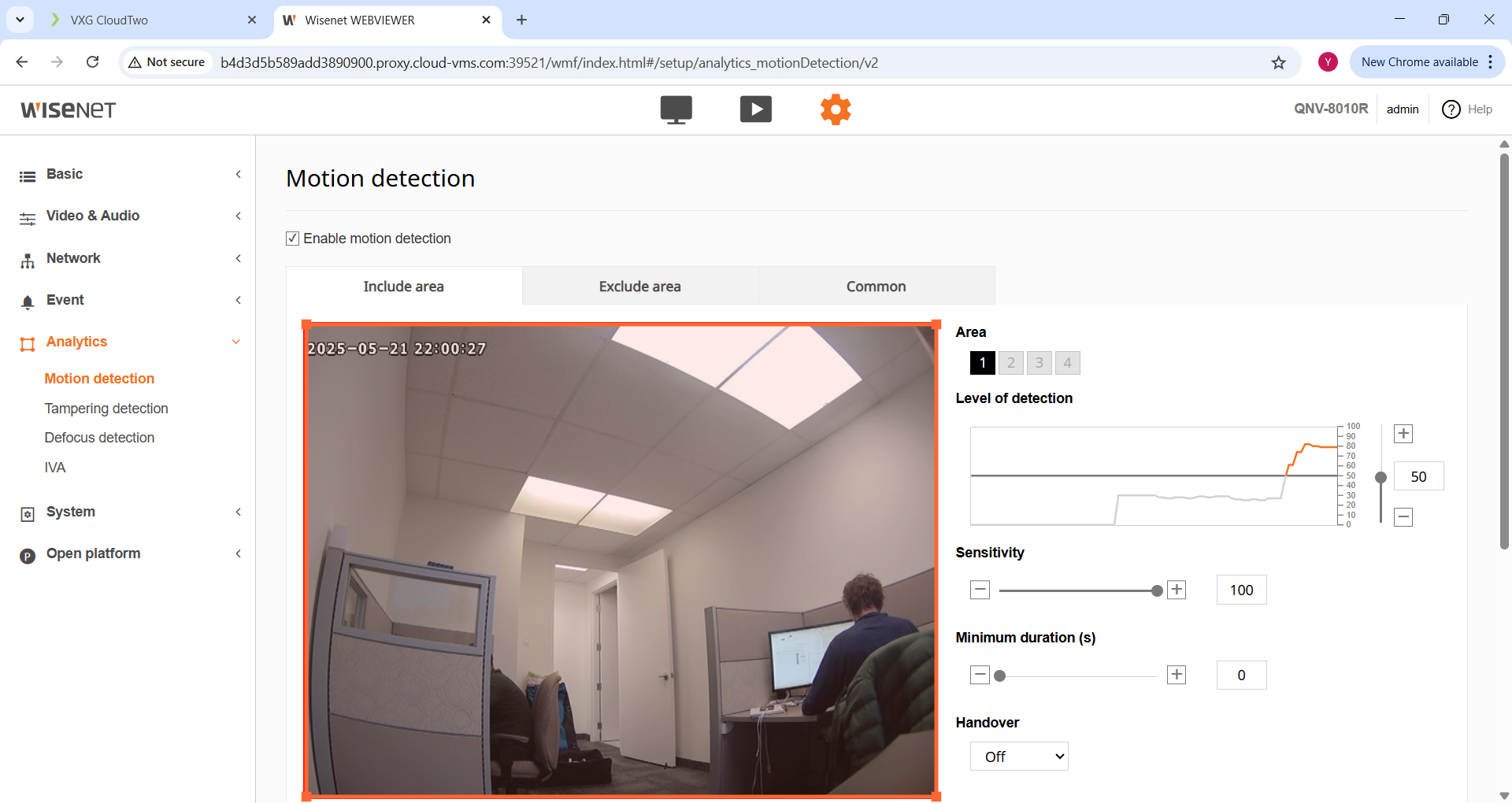This screenshot has height=803, width=1512.
Task: Increase level of detection with plus icon
Action: pyautogui.click(x=1403, y=434)
